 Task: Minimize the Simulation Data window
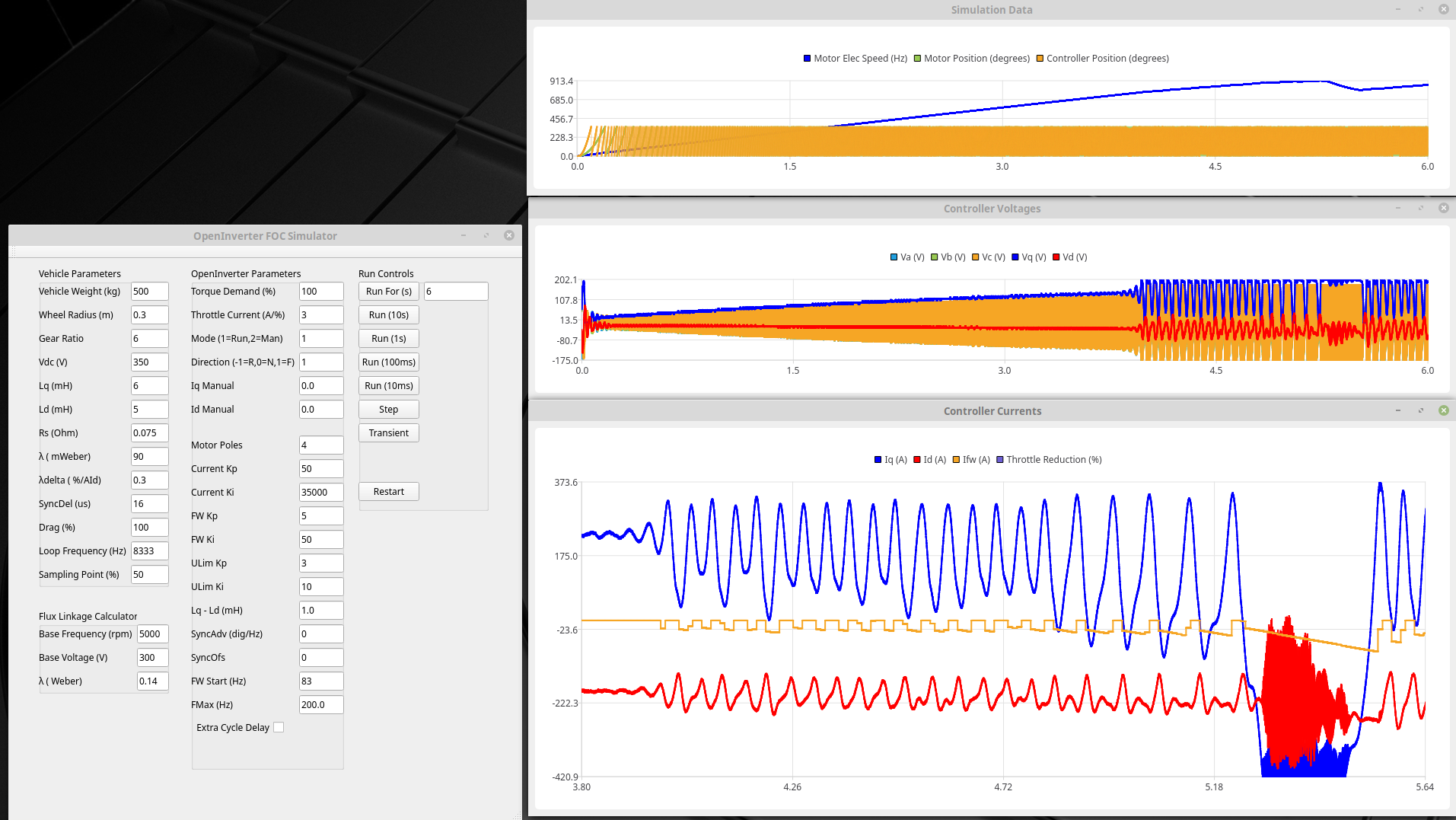1397,9
